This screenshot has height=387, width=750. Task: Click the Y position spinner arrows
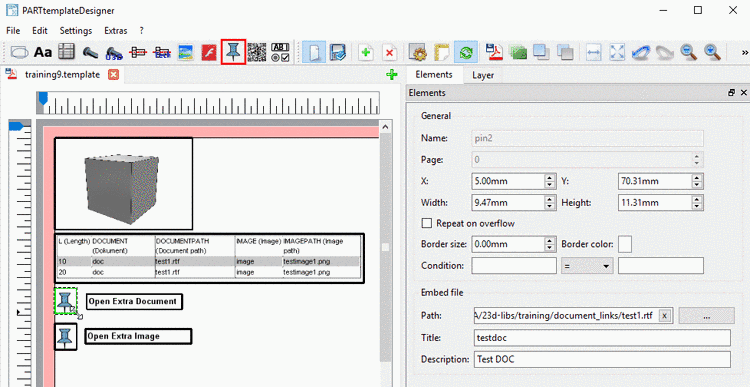(x=697, y=181)
